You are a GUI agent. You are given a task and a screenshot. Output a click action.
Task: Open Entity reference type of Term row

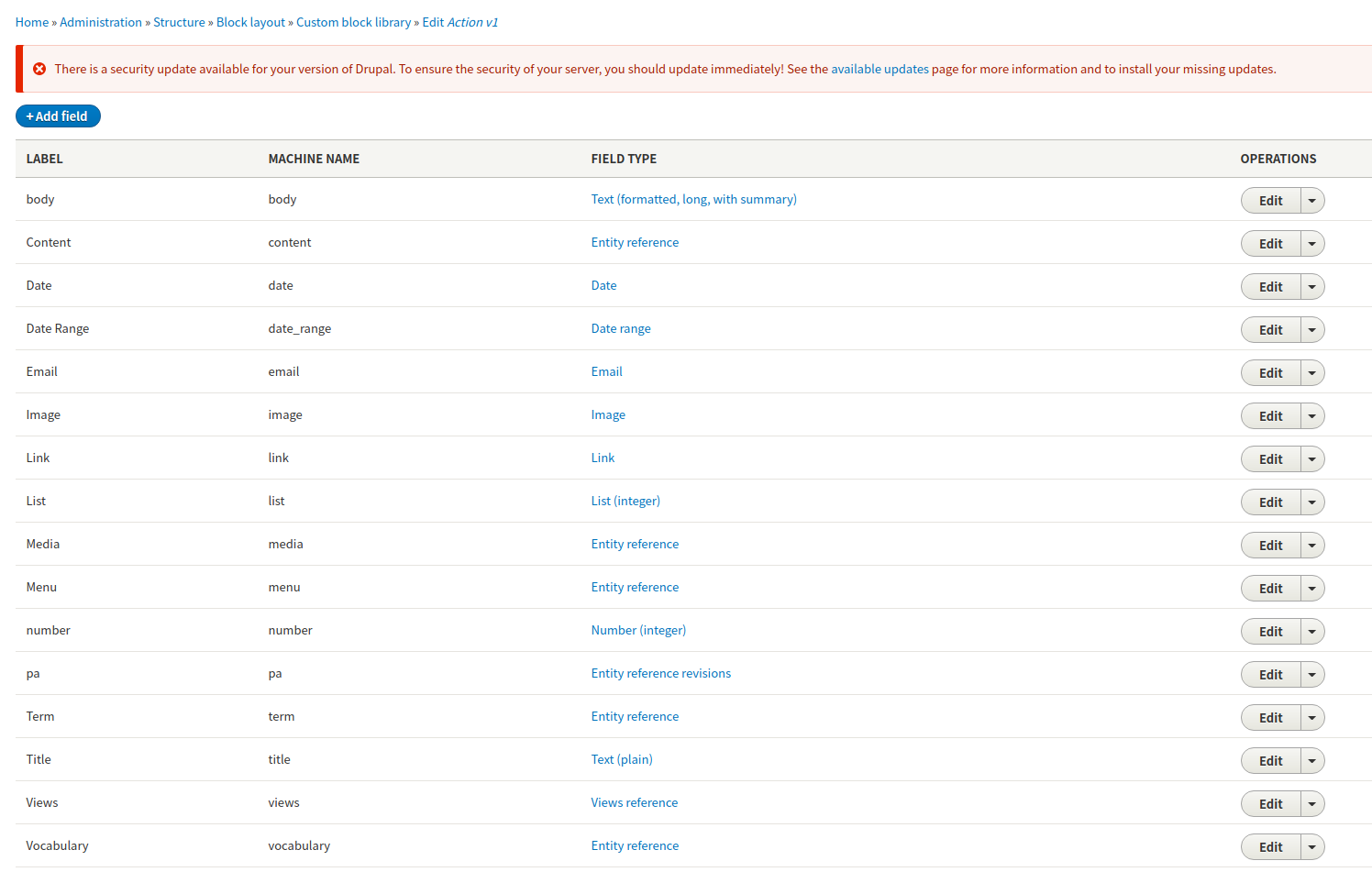635,716
